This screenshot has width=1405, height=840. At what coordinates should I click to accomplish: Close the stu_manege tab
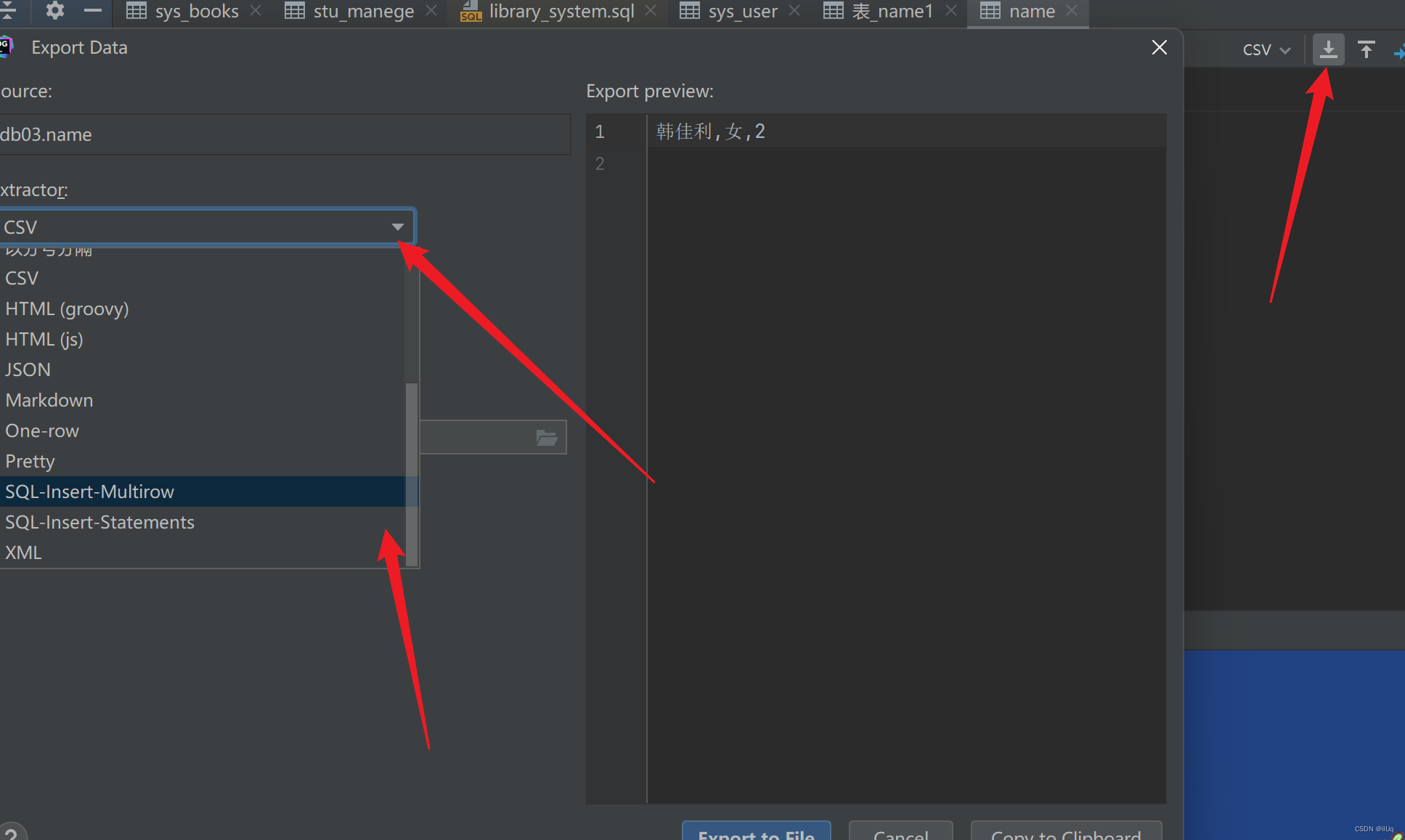point(431,11)
